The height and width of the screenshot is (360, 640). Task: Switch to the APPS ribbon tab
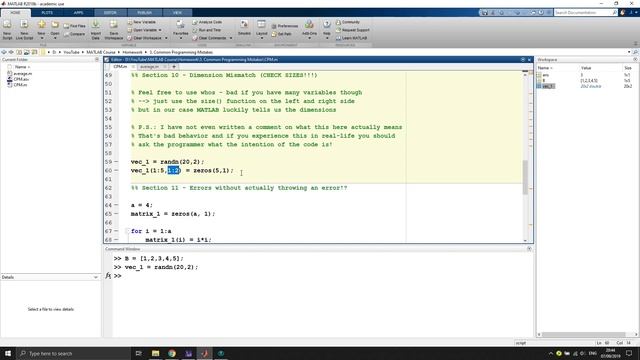[x=78, y=13]
